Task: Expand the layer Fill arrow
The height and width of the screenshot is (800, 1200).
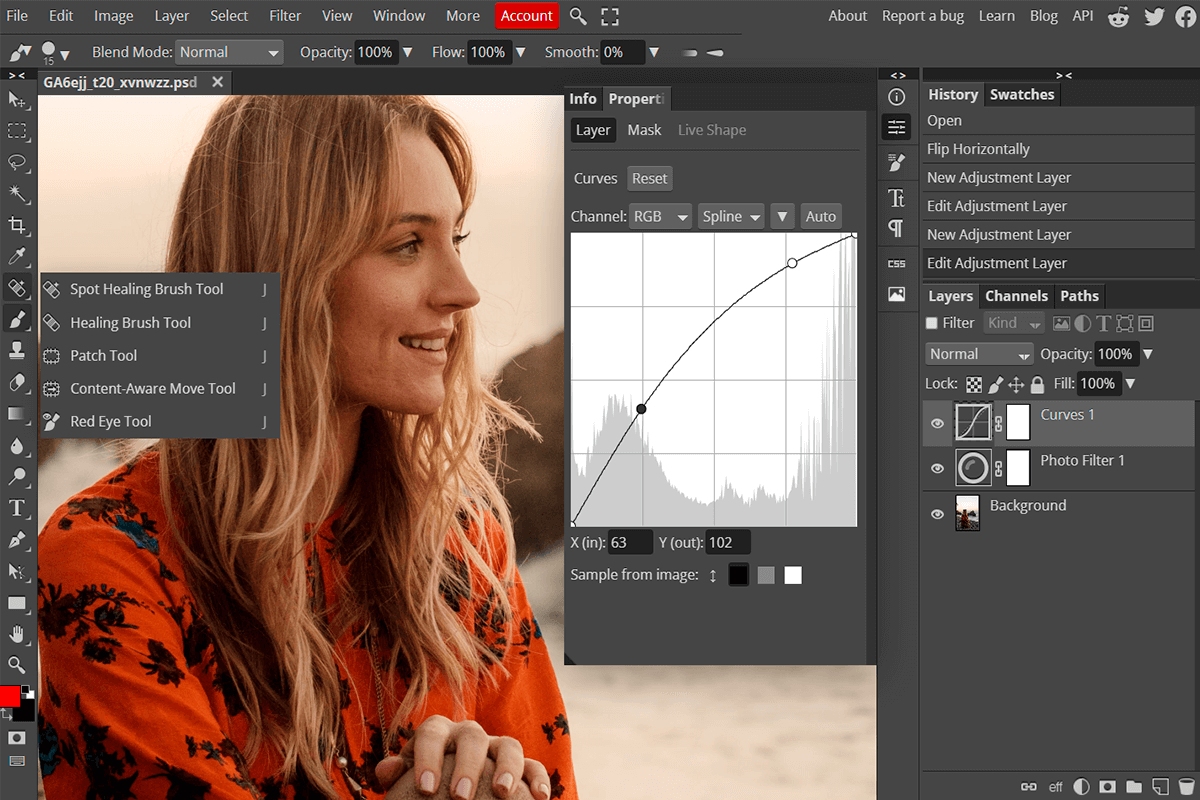Action: pyautogui.click(x=1130, y=384)
